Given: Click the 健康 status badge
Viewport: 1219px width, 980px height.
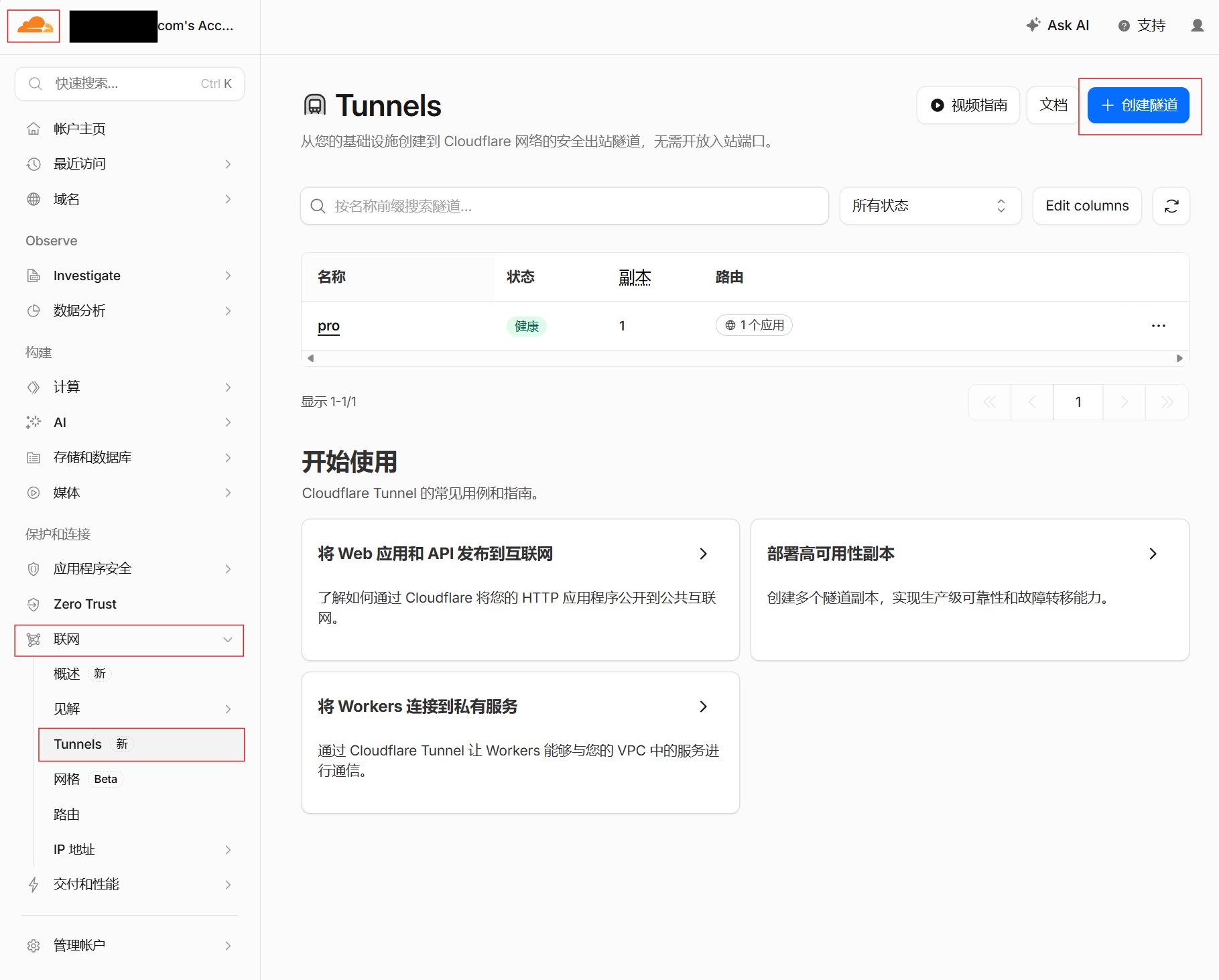Looking at the screenshot, I should (x=527, y=326).
